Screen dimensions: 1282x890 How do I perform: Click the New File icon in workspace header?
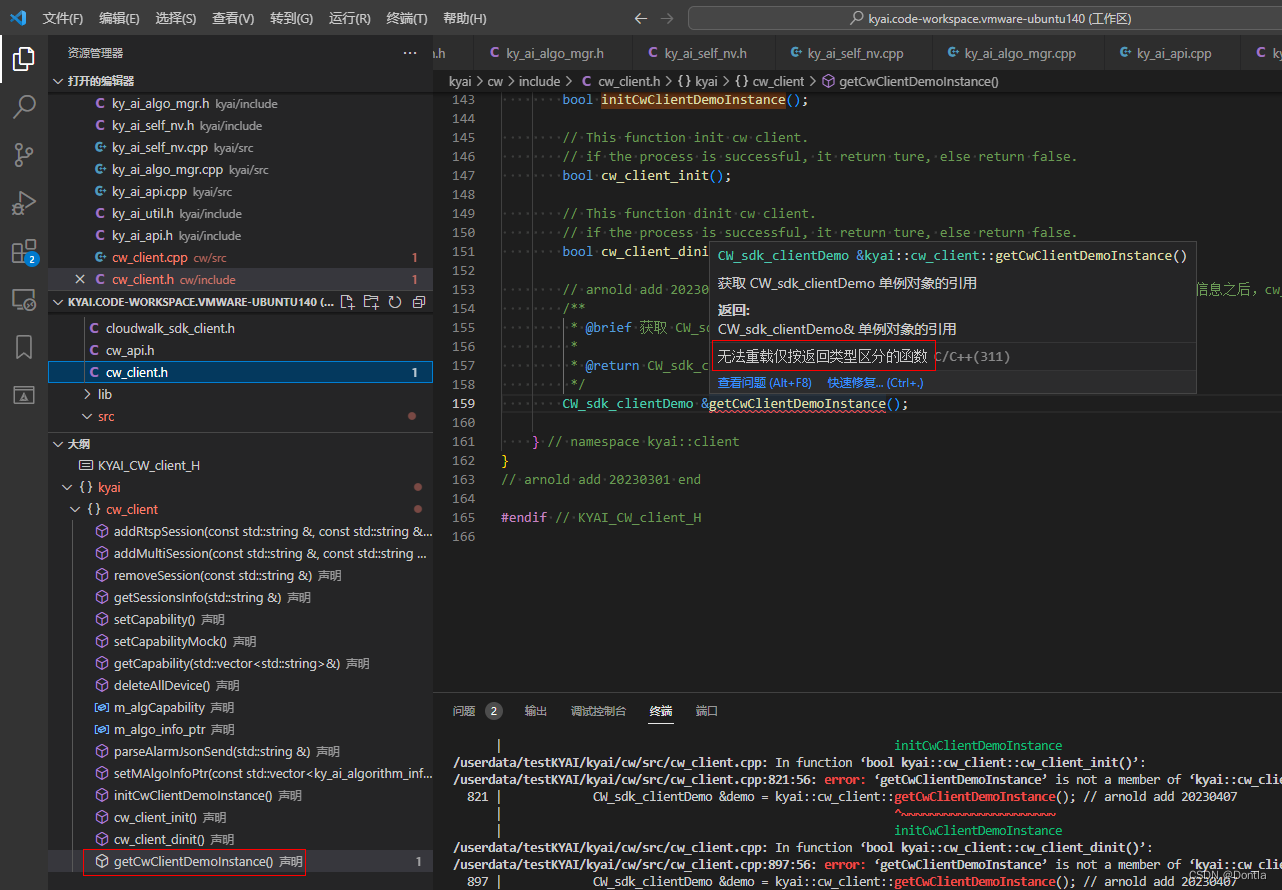click(347, 302)
